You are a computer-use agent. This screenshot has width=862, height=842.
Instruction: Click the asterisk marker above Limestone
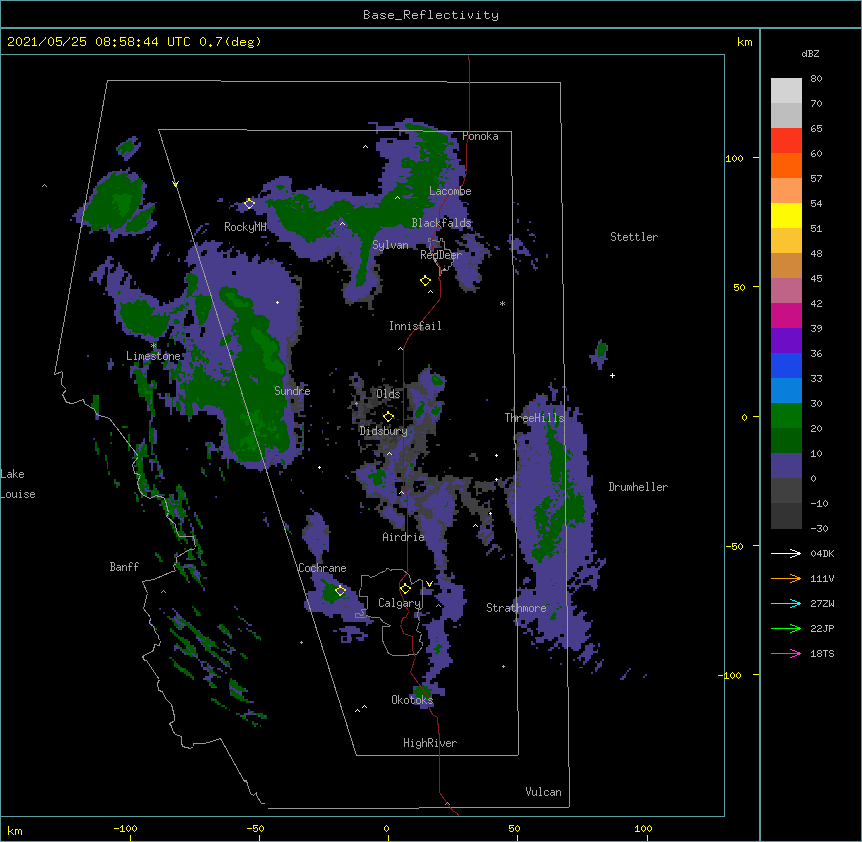click(153, 346)
